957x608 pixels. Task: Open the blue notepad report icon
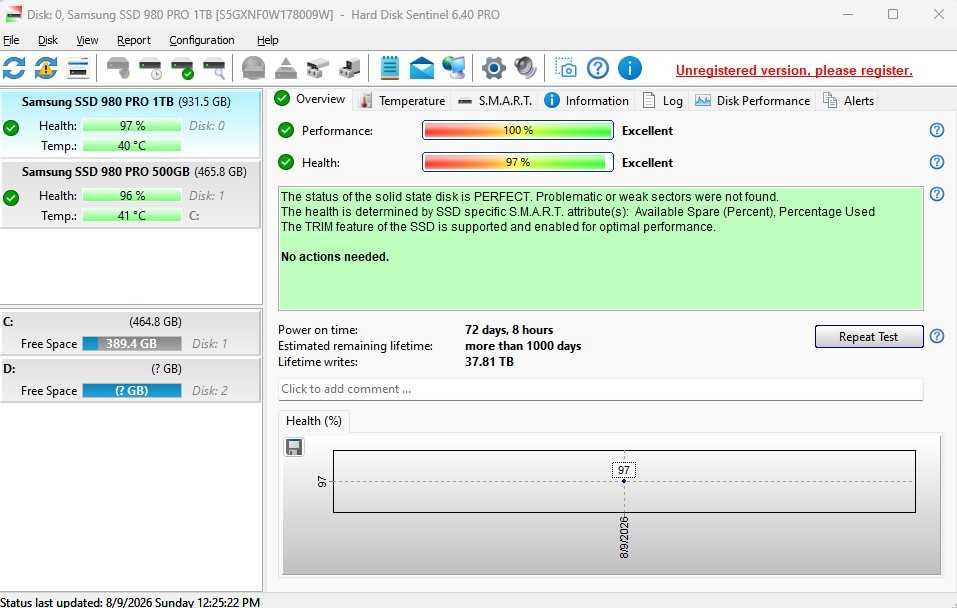[x=389, y=68]
